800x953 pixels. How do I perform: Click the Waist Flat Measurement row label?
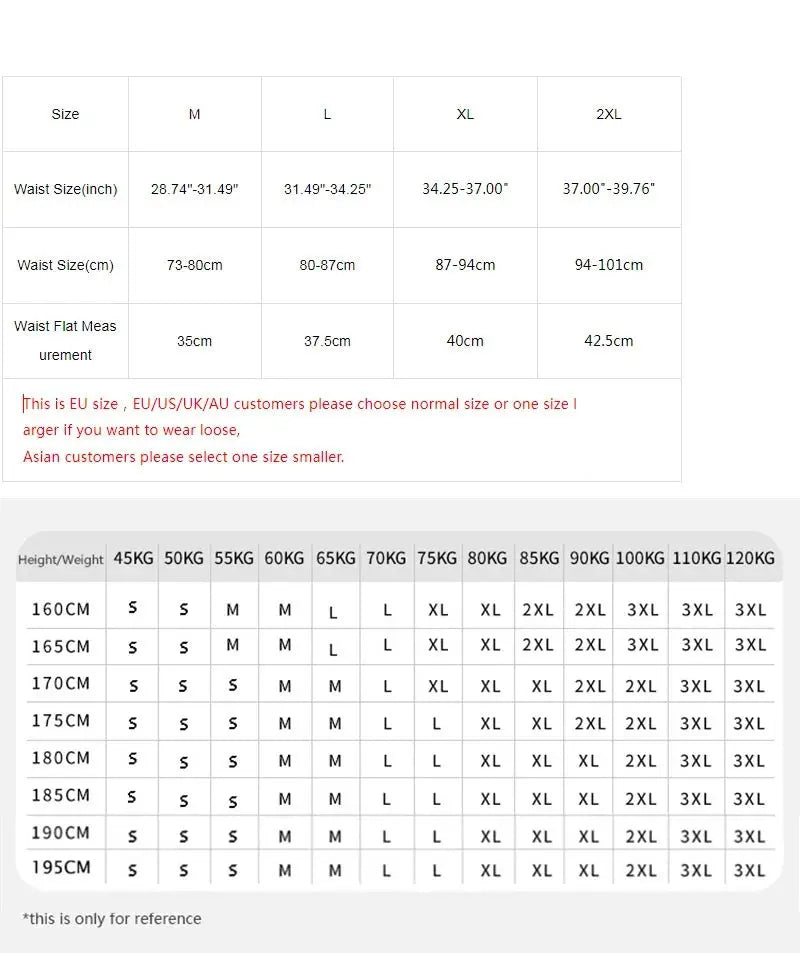[65, 340]
